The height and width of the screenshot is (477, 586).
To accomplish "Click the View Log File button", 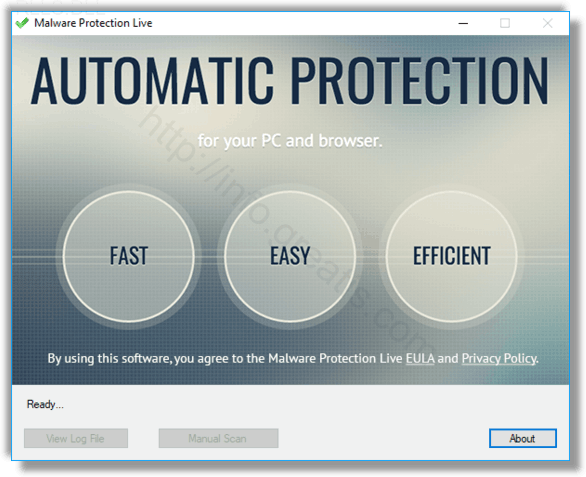I will point(76,438).
